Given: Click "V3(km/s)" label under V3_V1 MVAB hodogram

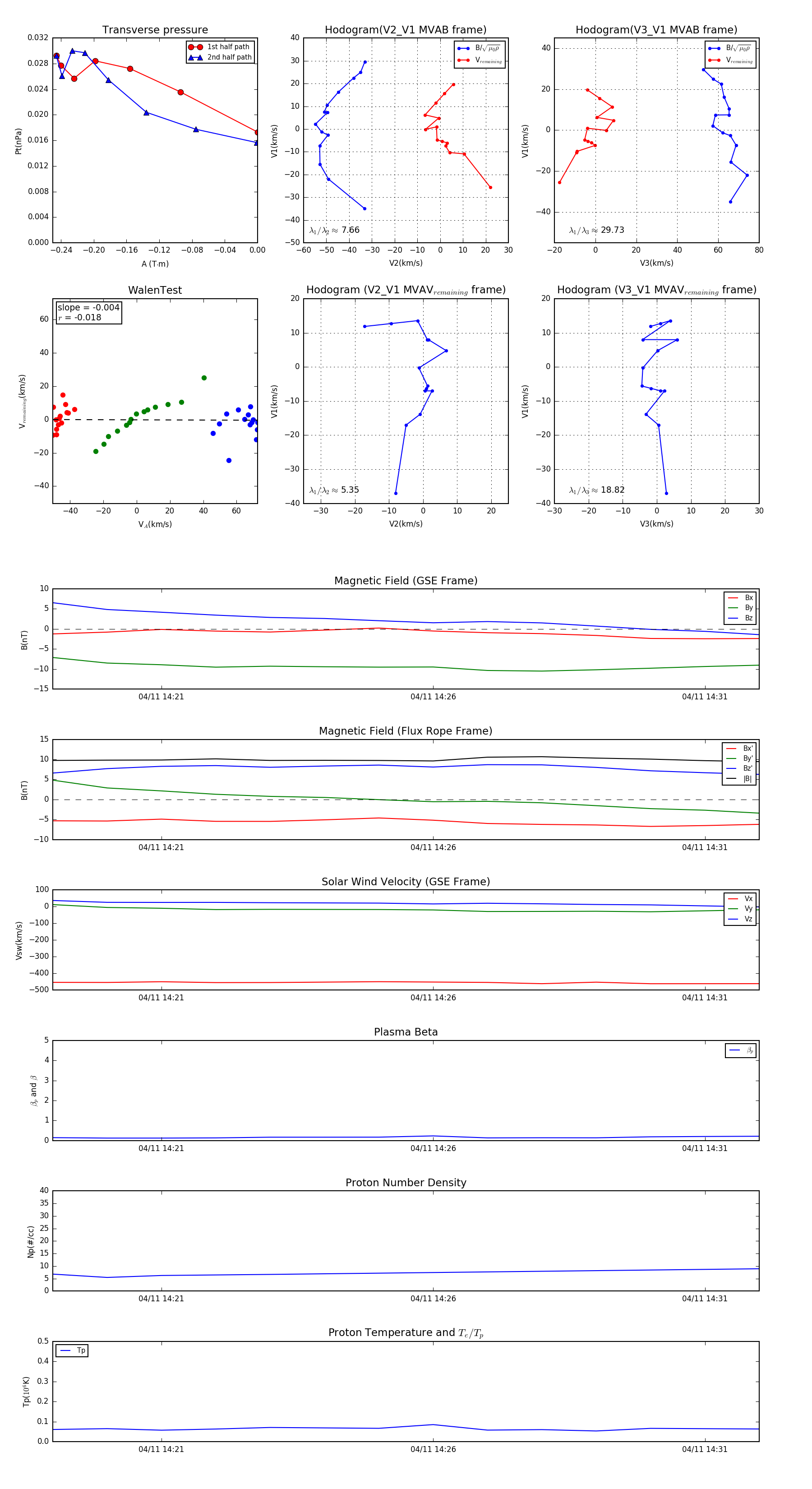Looking at the screenshot, I should click(656, 264).
